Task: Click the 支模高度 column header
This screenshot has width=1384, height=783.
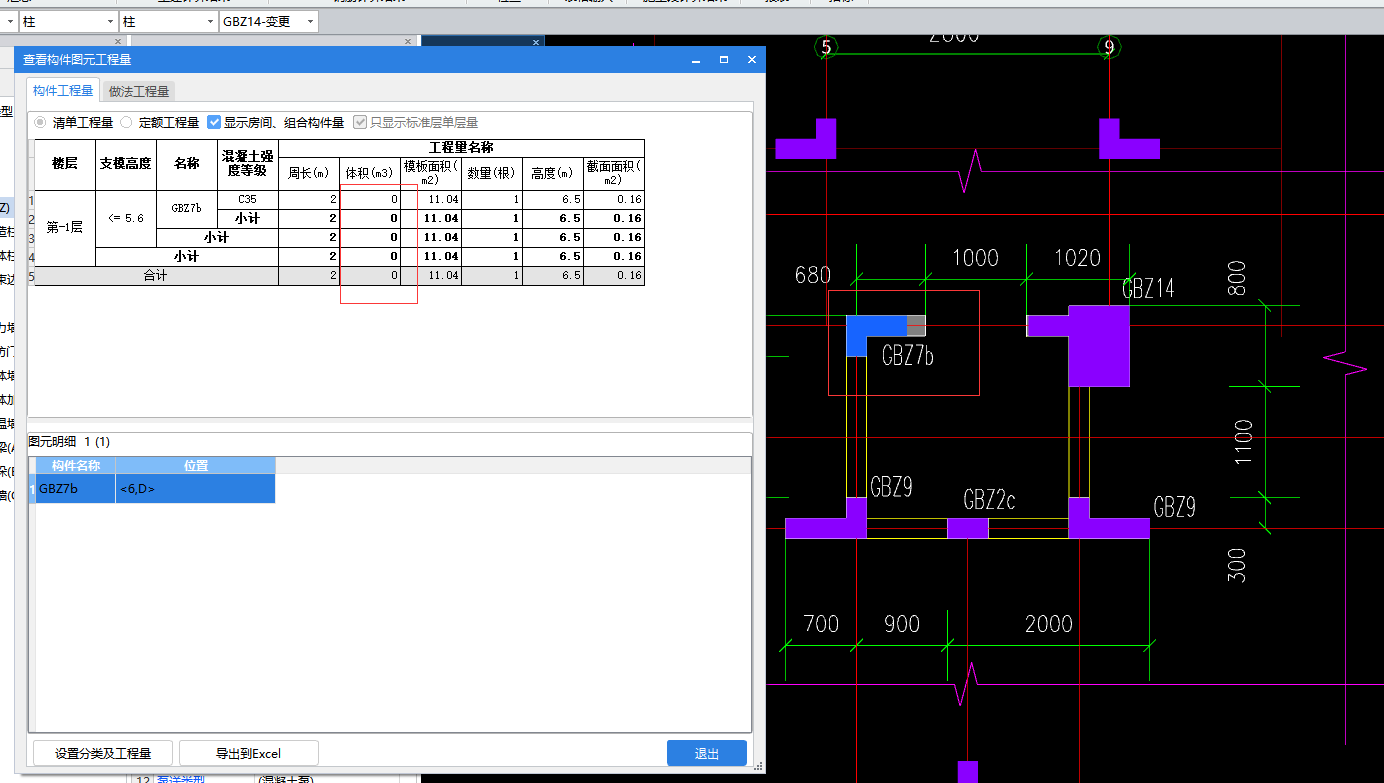Action: [x=126, y=164]
